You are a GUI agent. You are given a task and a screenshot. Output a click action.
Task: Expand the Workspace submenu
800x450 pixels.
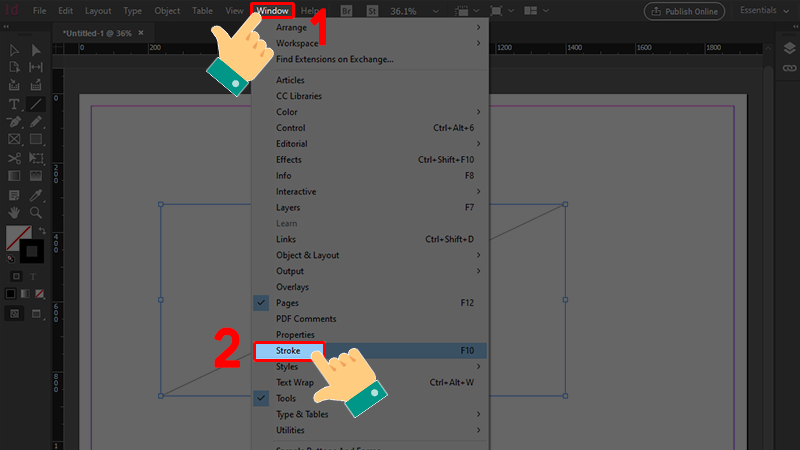pyautogui.click(x=370, y=43)
